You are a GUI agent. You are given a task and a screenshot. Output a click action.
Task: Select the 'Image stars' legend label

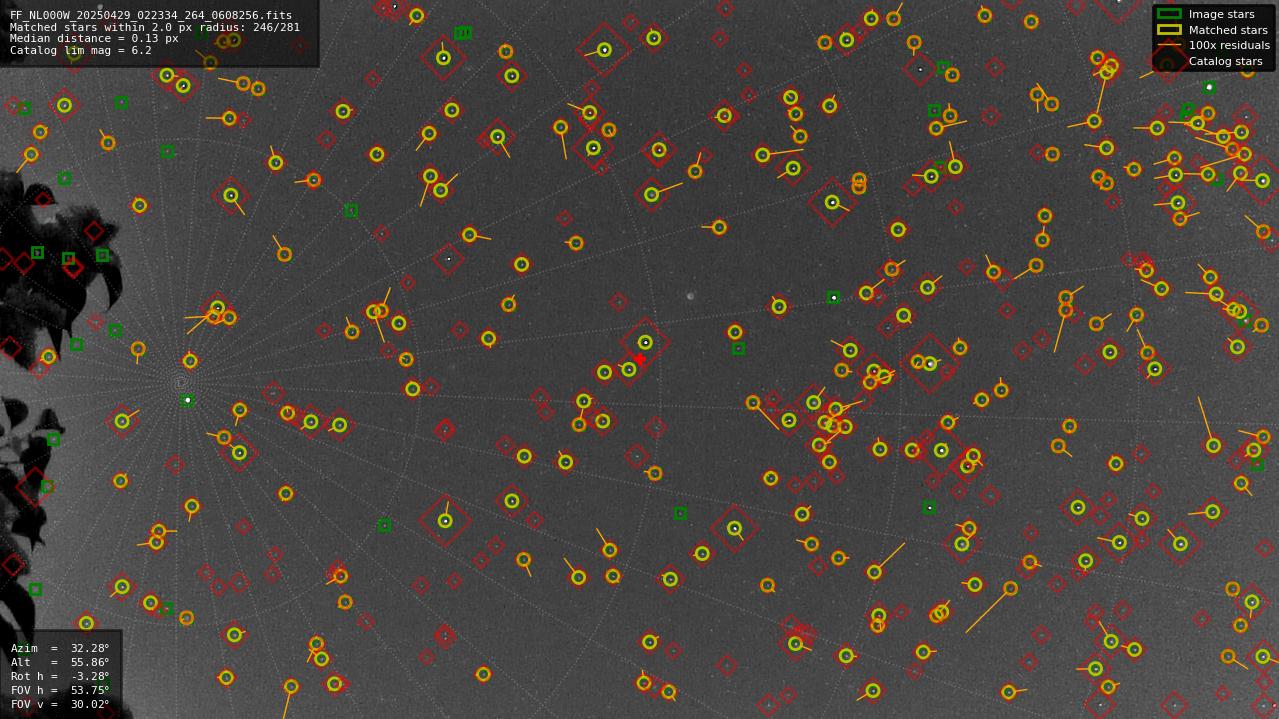(x=1221, y=14)
